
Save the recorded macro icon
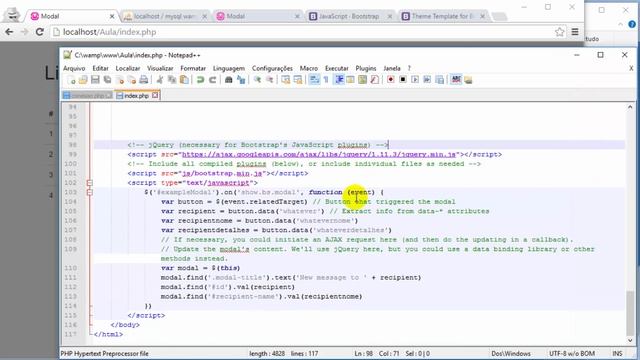440,80
